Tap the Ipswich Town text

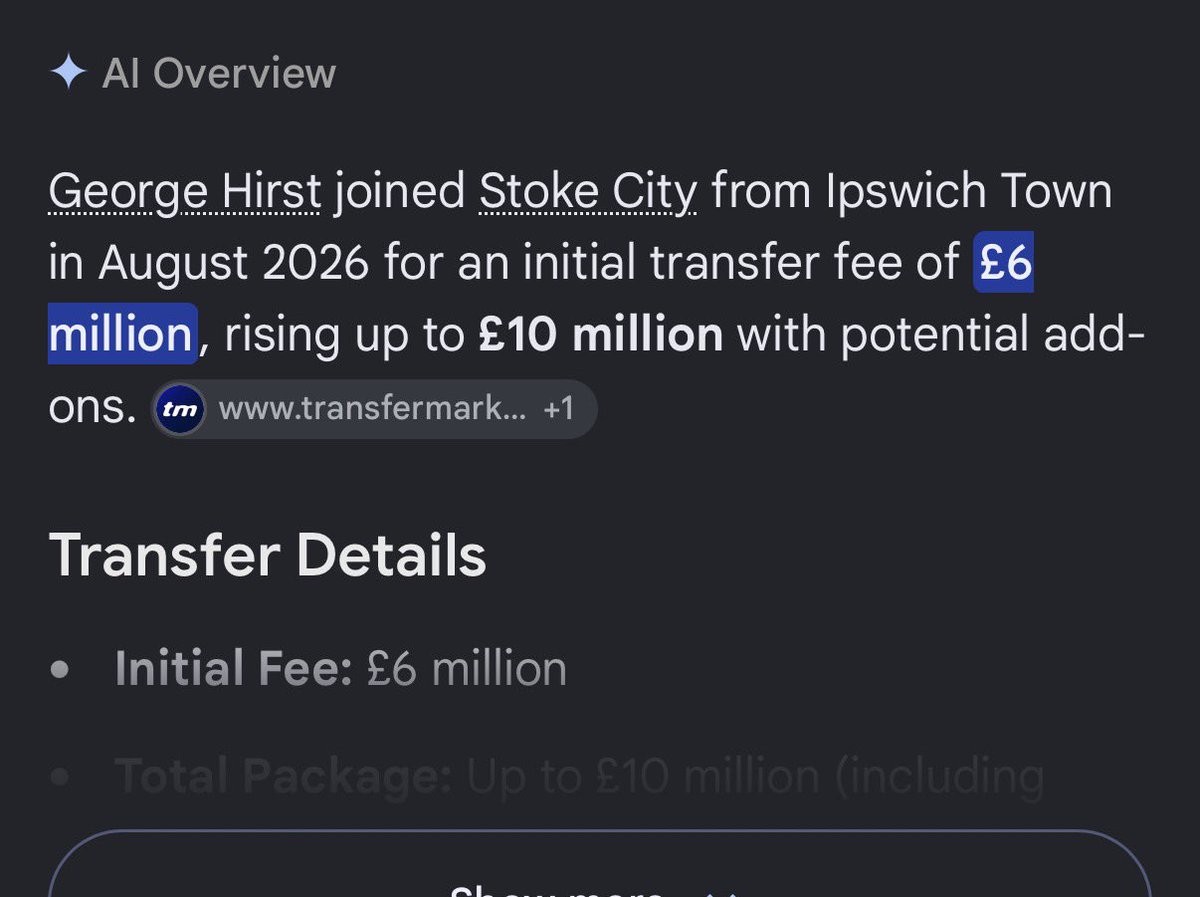(x=969, y=192)
